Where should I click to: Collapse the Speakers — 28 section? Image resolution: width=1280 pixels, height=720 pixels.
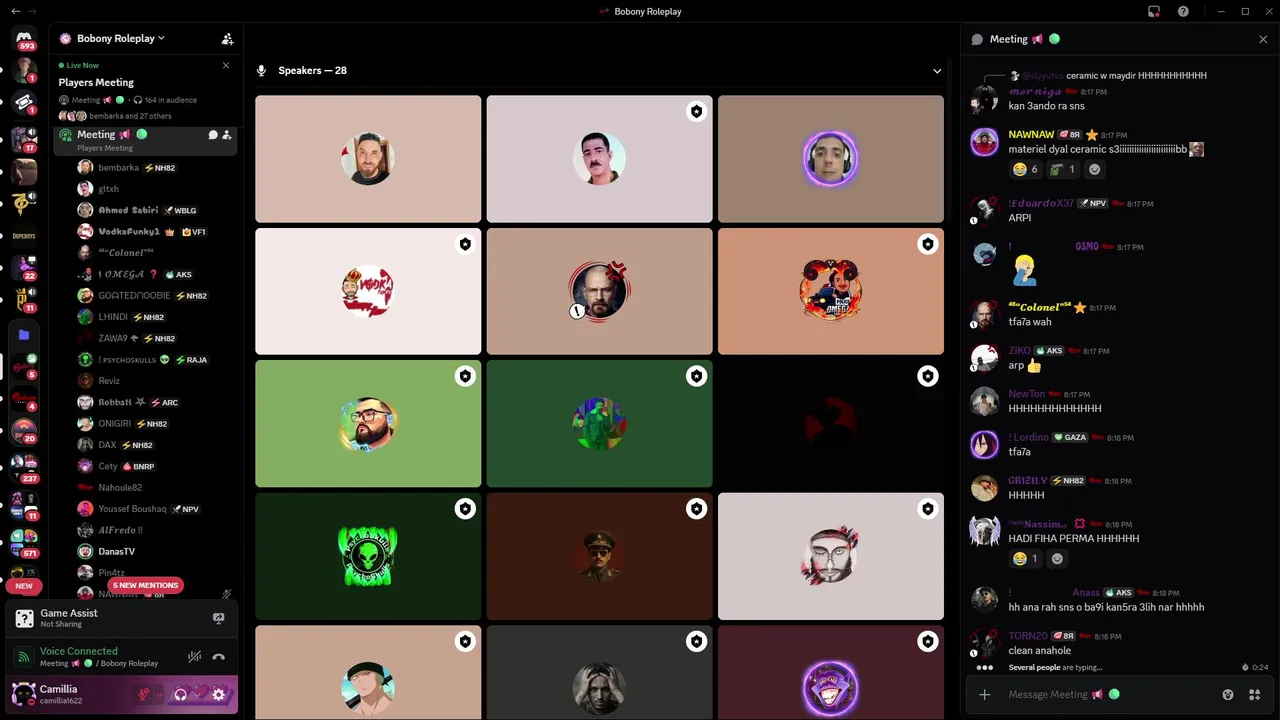coord(937,71)
